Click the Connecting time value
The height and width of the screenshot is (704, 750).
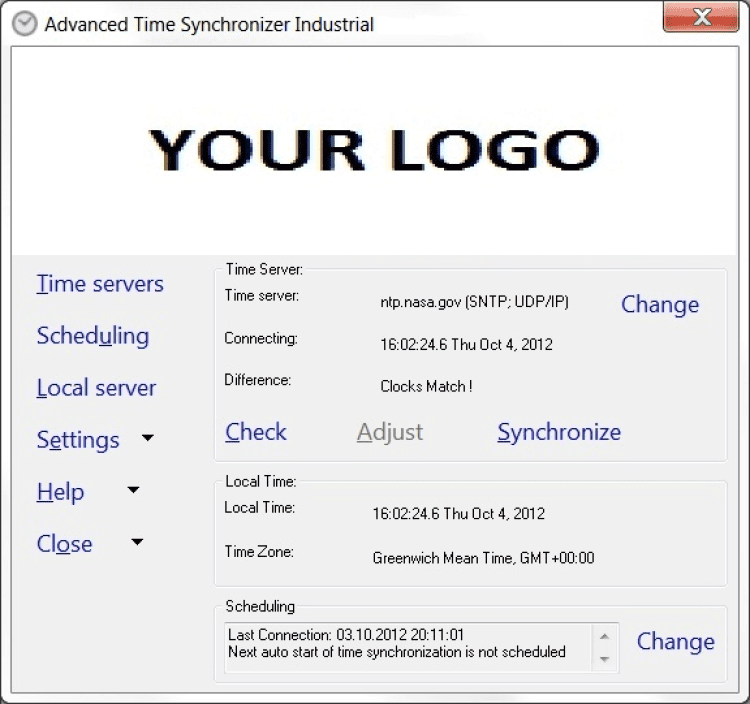pos(466,345)
